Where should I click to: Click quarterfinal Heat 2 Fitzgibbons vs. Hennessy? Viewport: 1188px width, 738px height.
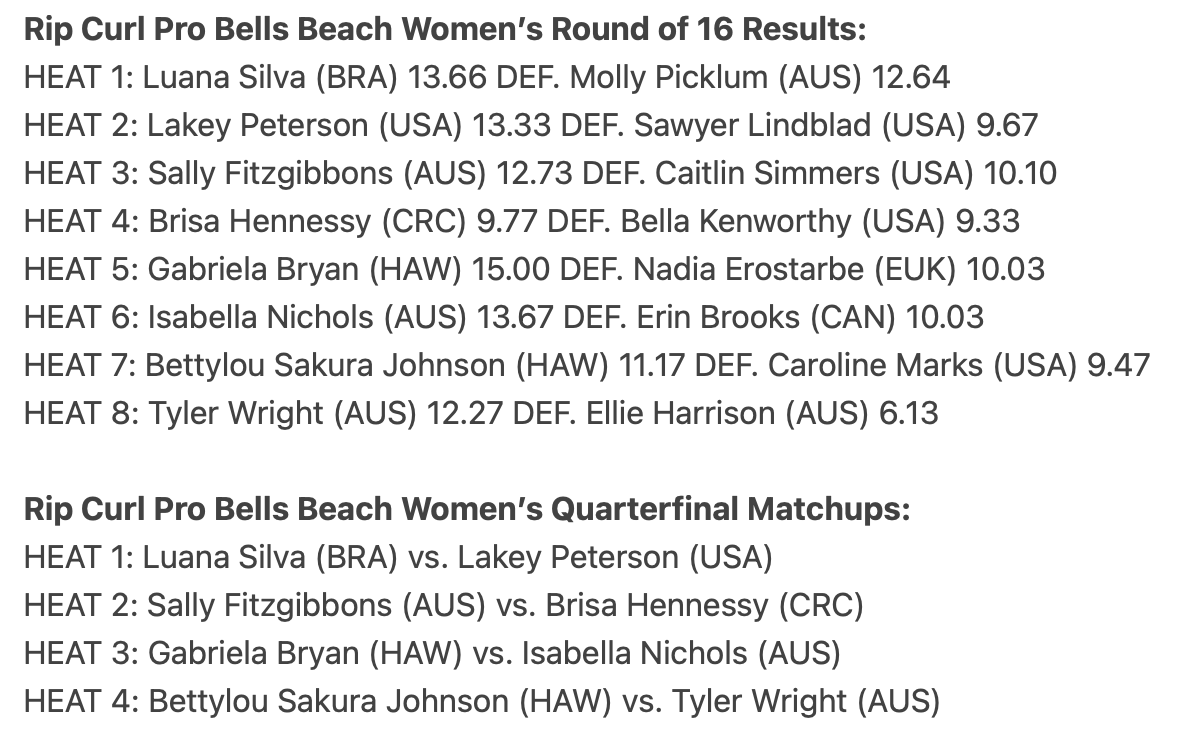[444, 605]
